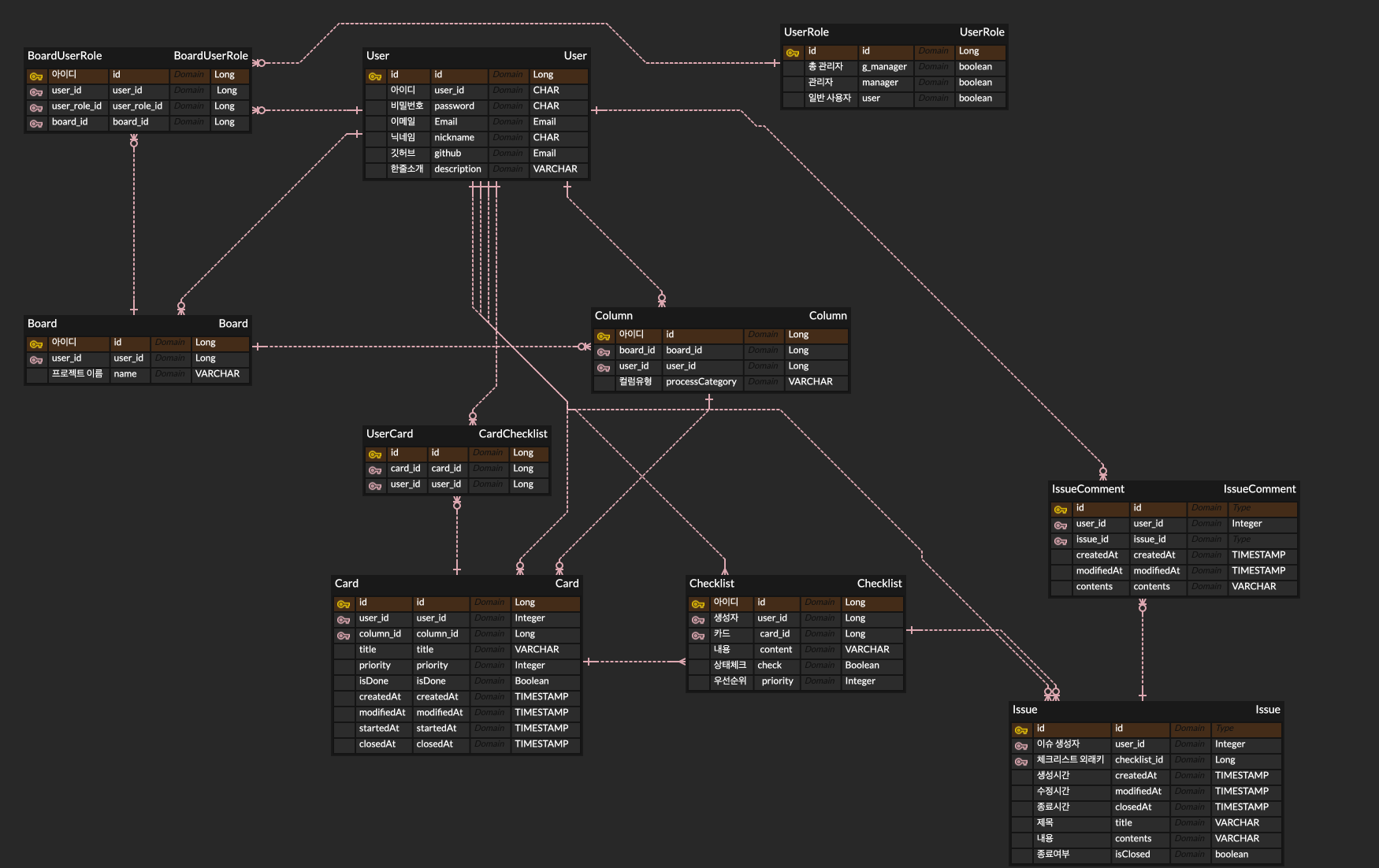Viewport: 1379px width, 868px height.
Task: Click the primary key icon in Column table
Action: tap(604, 336)
